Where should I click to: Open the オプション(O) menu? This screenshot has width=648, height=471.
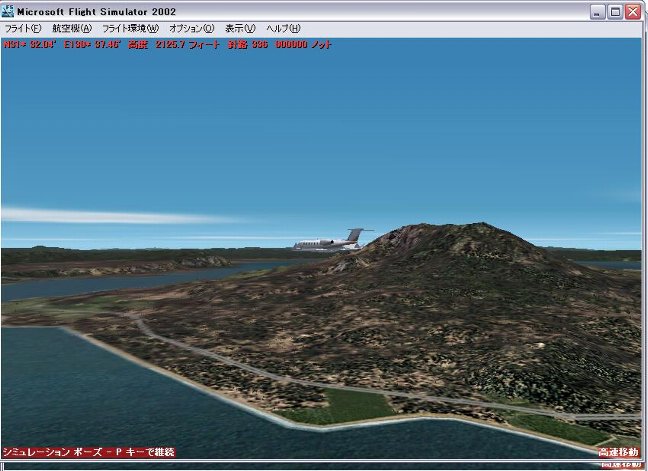click(191, 28)
